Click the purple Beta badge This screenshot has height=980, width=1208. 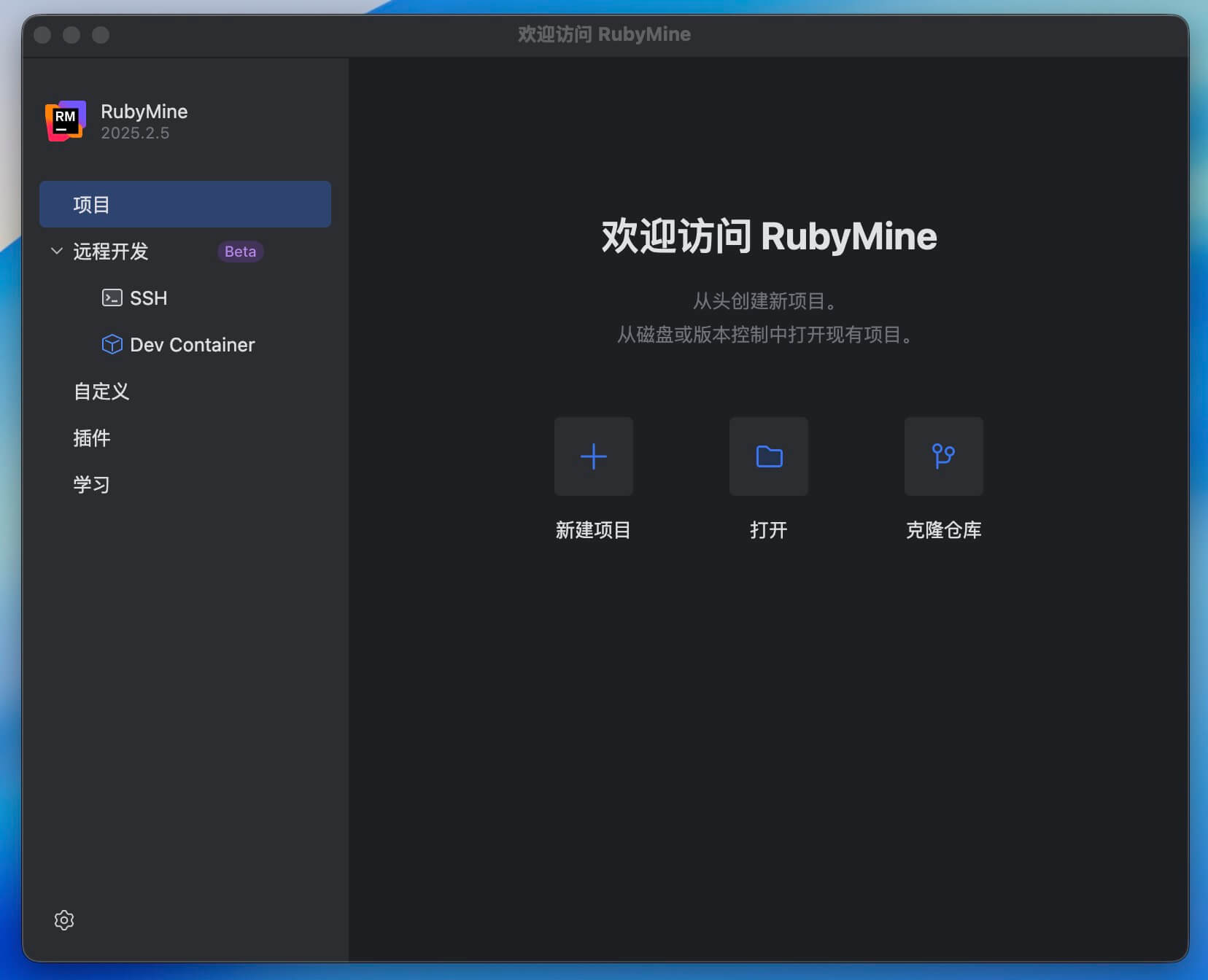[240, 252]
